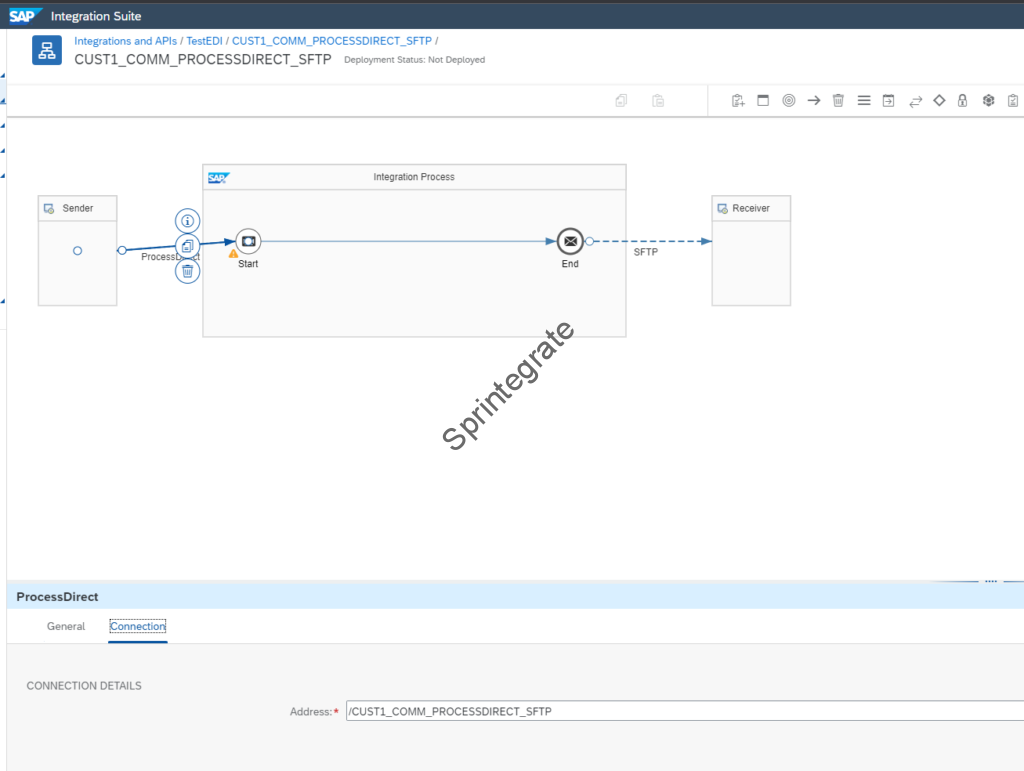The image size is (1024, 771).
Task: Open the Process palette icon
Action: click(x=763, y=101)
